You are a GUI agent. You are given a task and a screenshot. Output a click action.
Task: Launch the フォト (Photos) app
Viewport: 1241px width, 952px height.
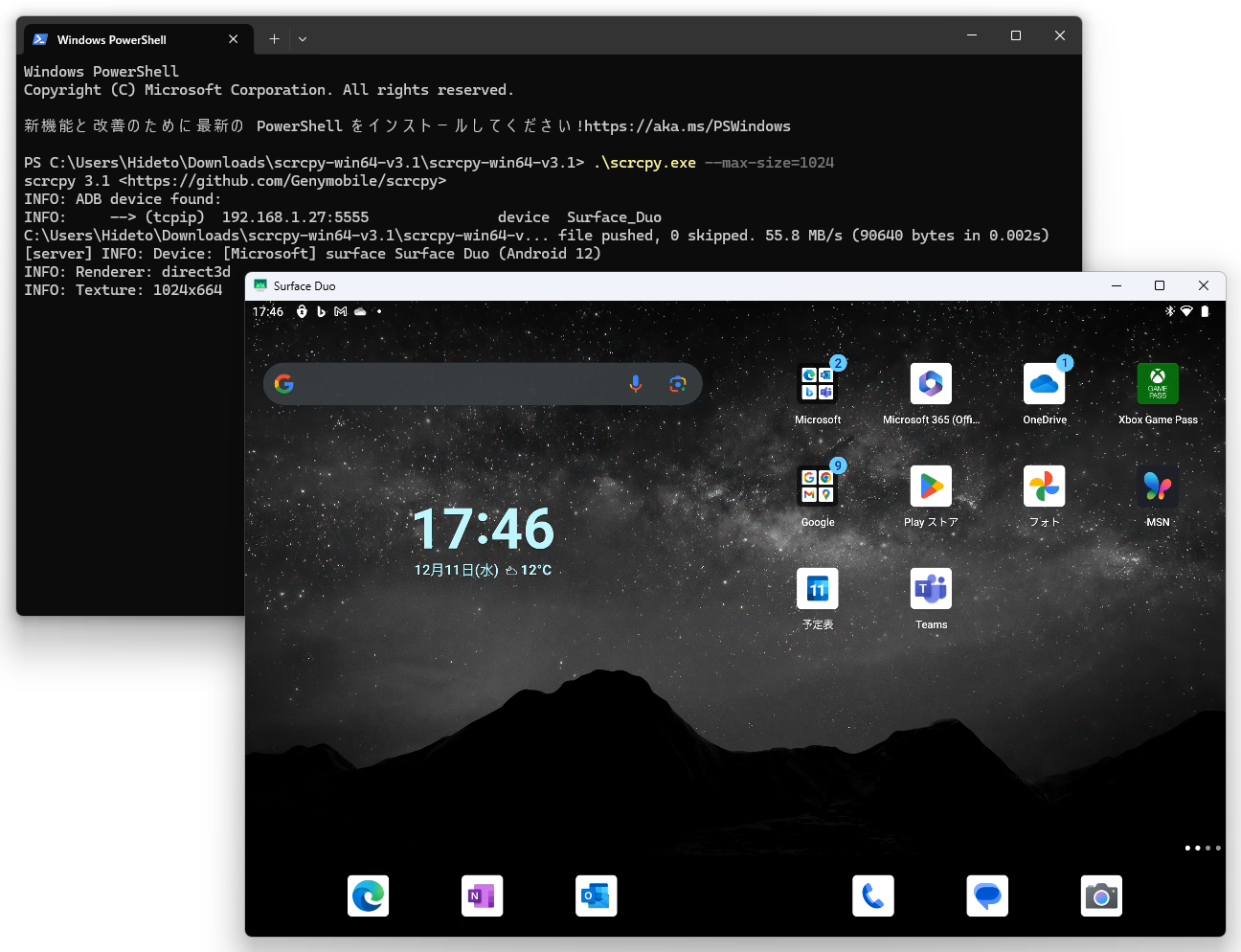point(1044,486)
